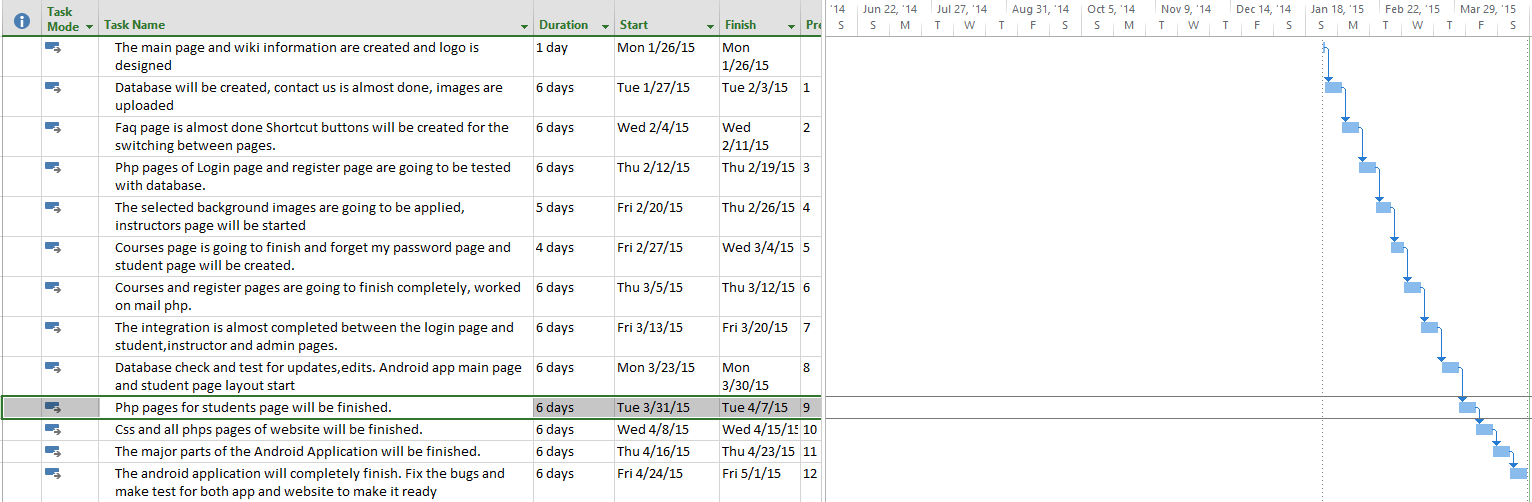Viewport: 1532px width, 502px height.
Task: Select the Gantt bar for Database will be created task
Action: point(1333,88)
